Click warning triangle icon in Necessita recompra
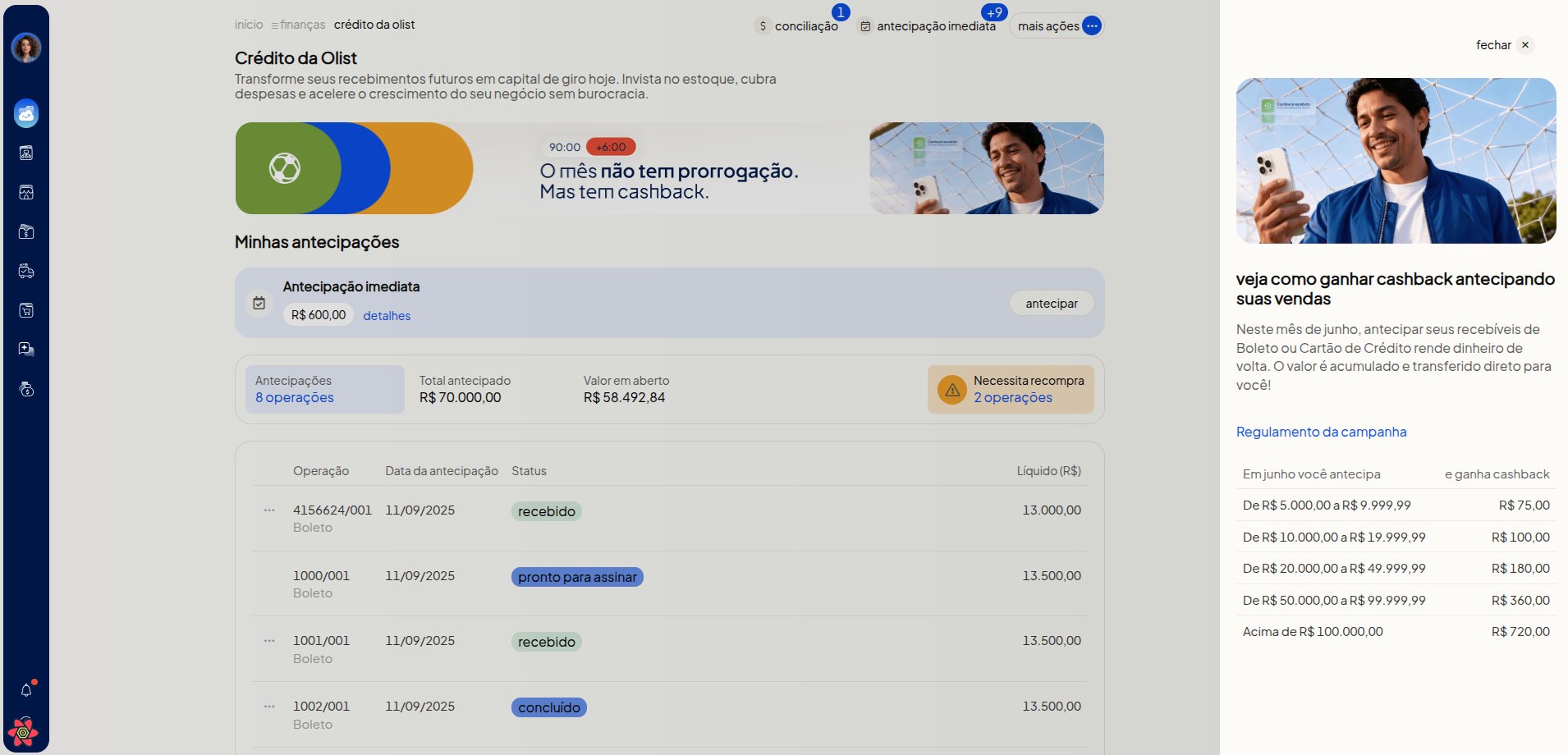Screen dimensions: 1568x755 point(952,390)
